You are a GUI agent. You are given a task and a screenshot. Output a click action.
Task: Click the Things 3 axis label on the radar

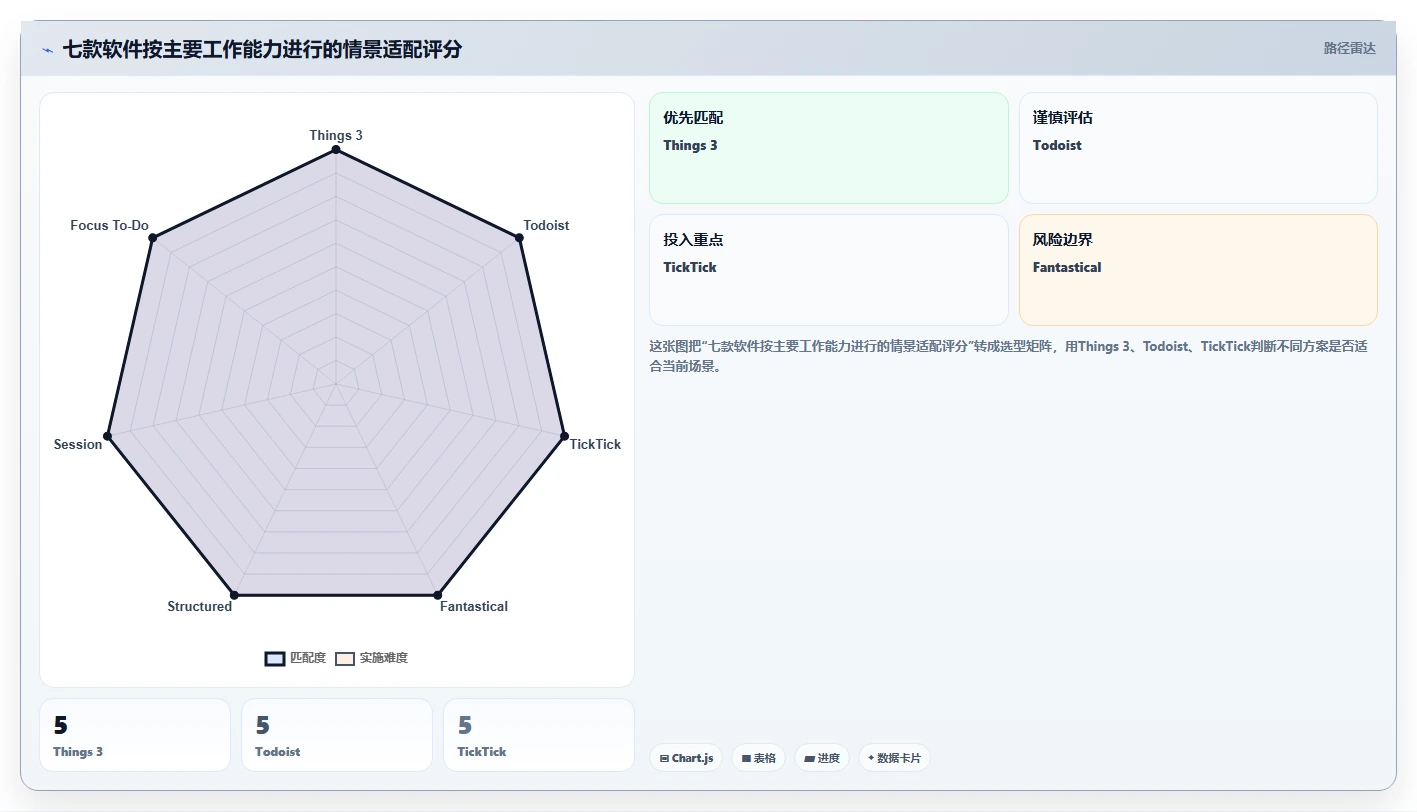coord(336,135)
